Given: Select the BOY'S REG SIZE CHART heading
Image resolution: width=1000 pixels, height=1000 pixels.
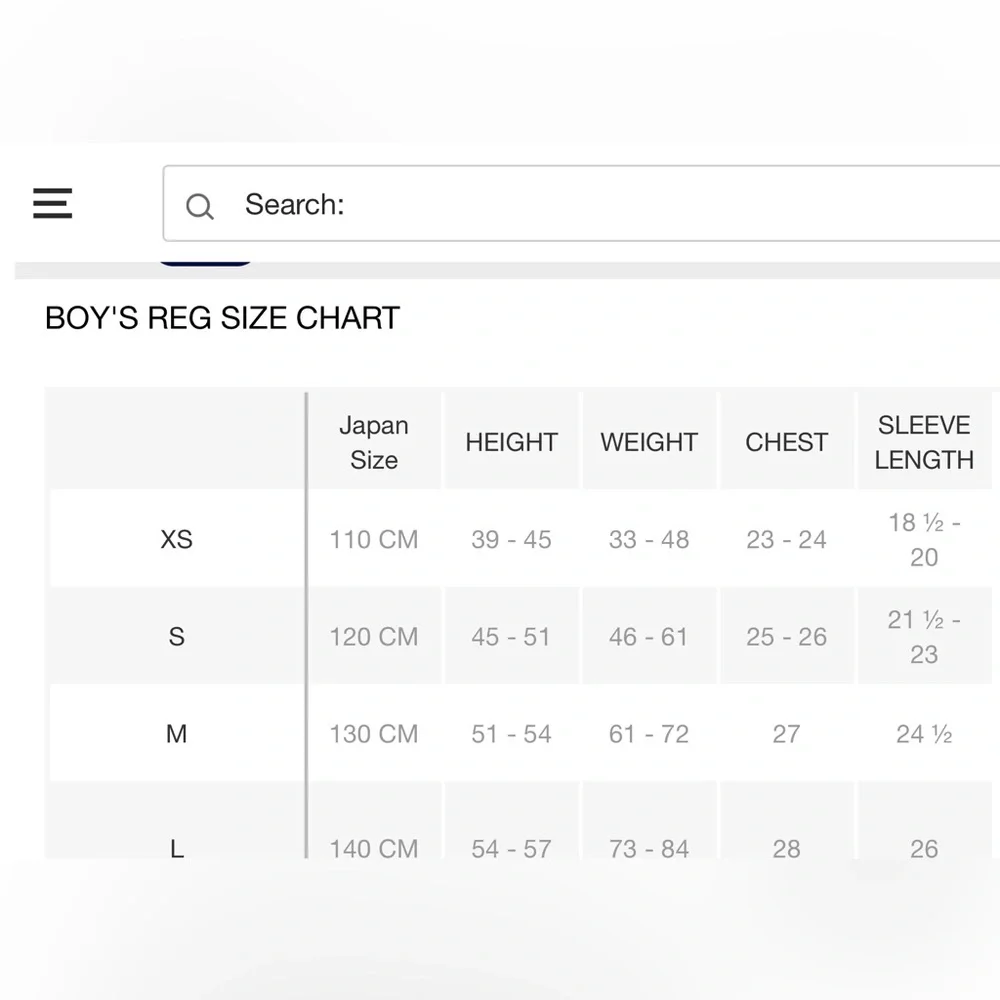Looking at the screenshot, I should pyautogui.click(x=223, y=318).
